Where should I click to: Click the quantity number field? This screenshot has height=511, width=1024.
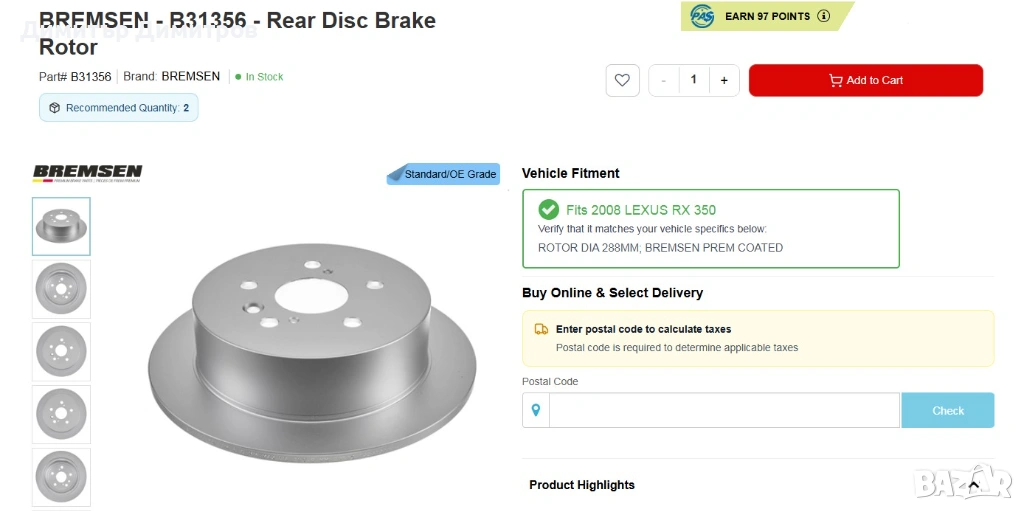(x=694, y=80)
